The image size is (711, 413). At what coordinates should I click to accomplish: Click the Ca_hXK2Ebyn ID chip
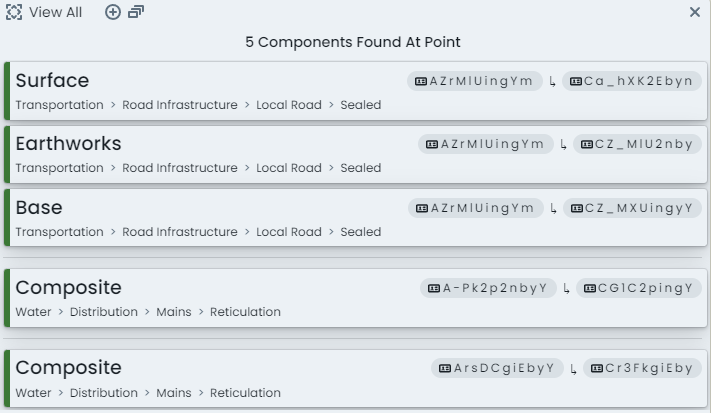pyautogui.click(x=632, y=81)
